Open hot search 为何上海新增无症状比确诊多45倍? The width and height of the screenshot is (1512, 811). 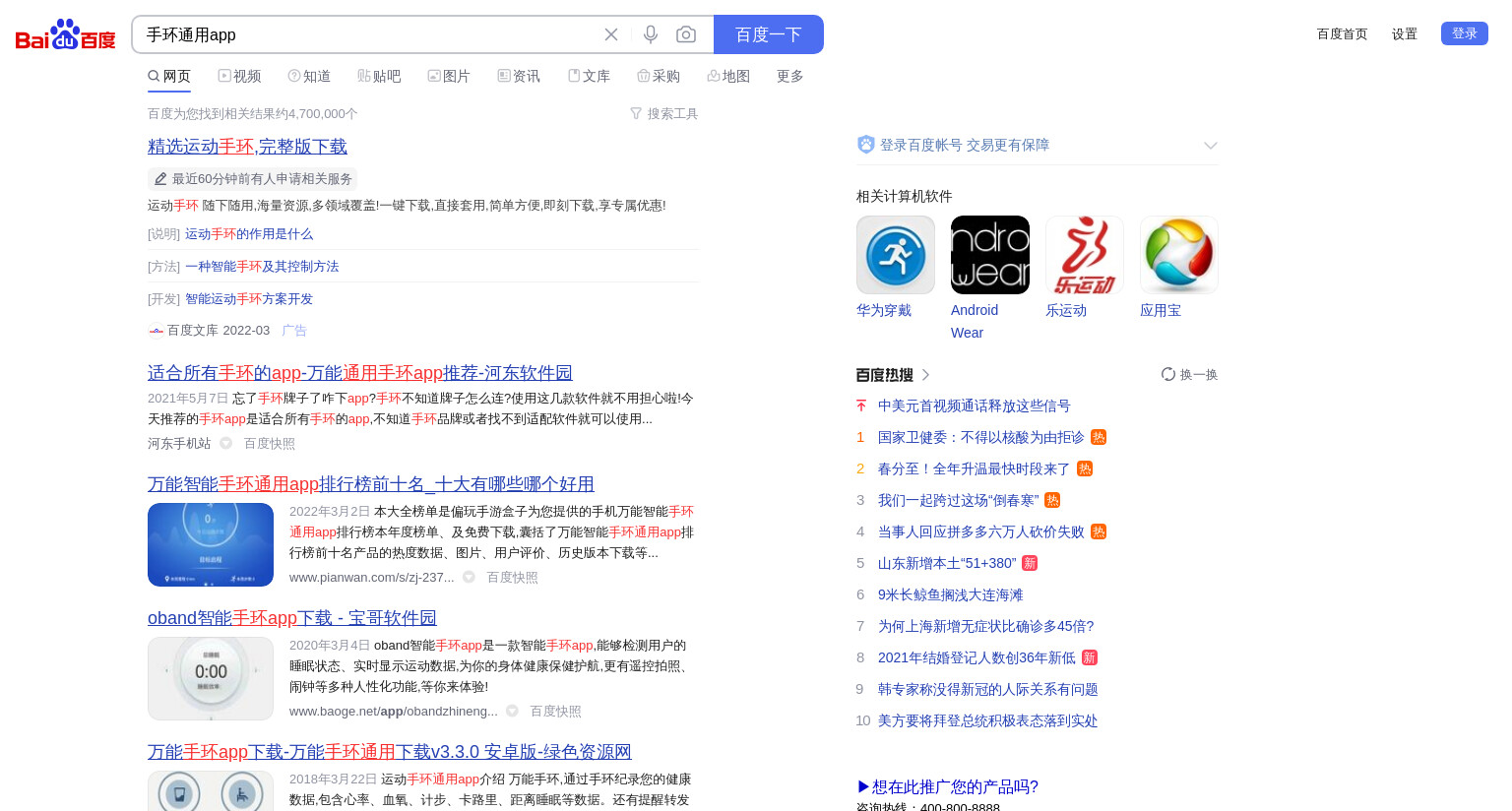[x=986, y=626]
